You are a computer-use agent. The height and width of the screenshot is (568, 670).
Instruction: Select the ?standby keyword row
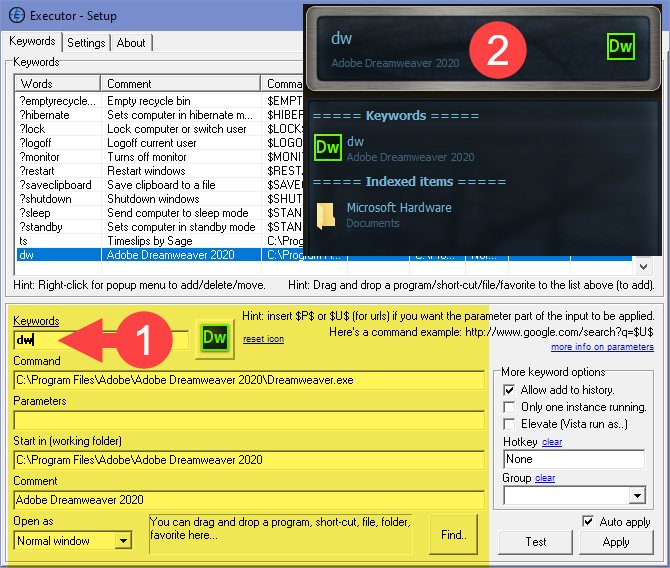158,227
